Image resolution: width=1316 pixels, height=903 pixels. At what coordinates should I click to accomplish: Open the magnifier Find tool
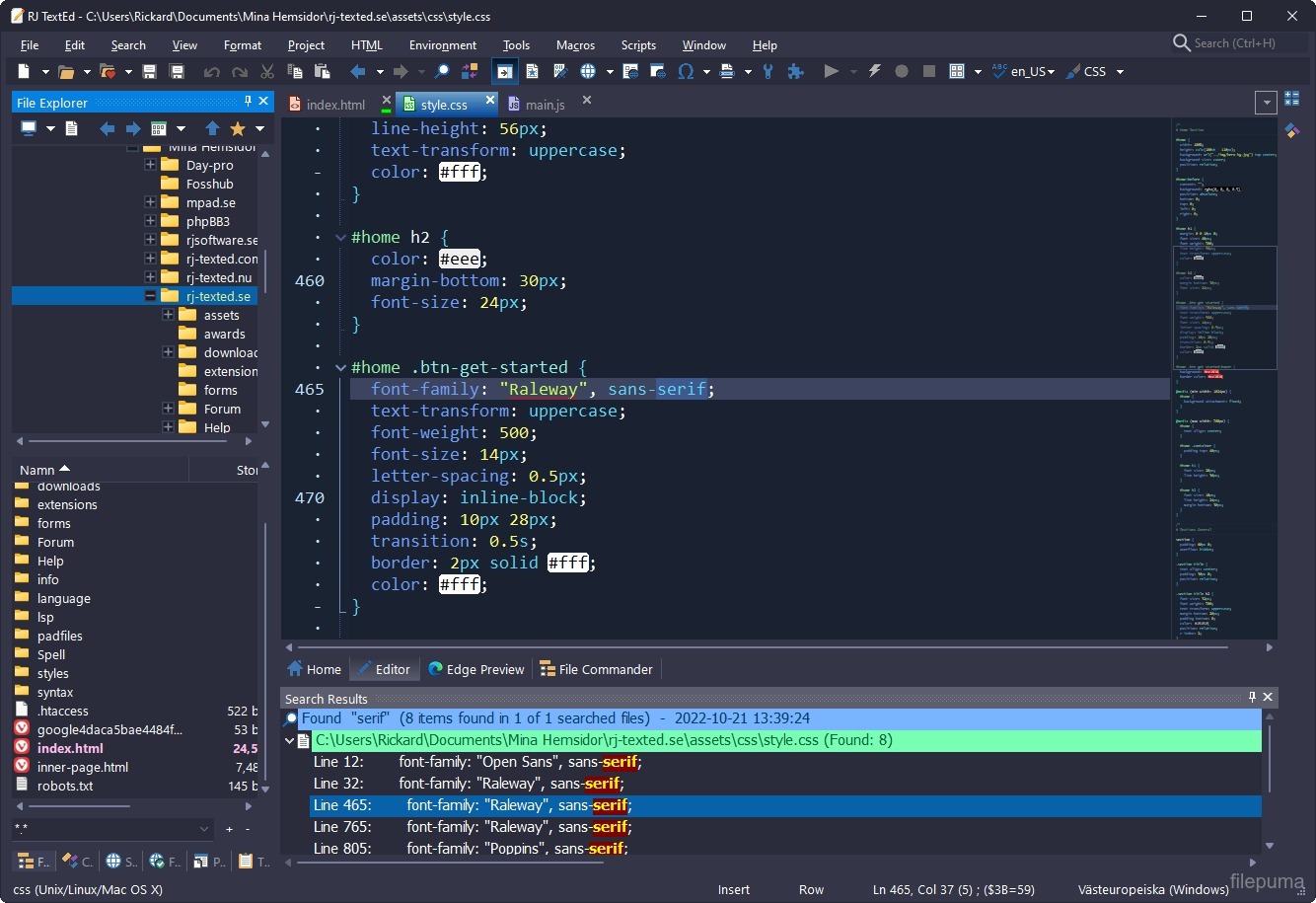click(x=443, y=72)
